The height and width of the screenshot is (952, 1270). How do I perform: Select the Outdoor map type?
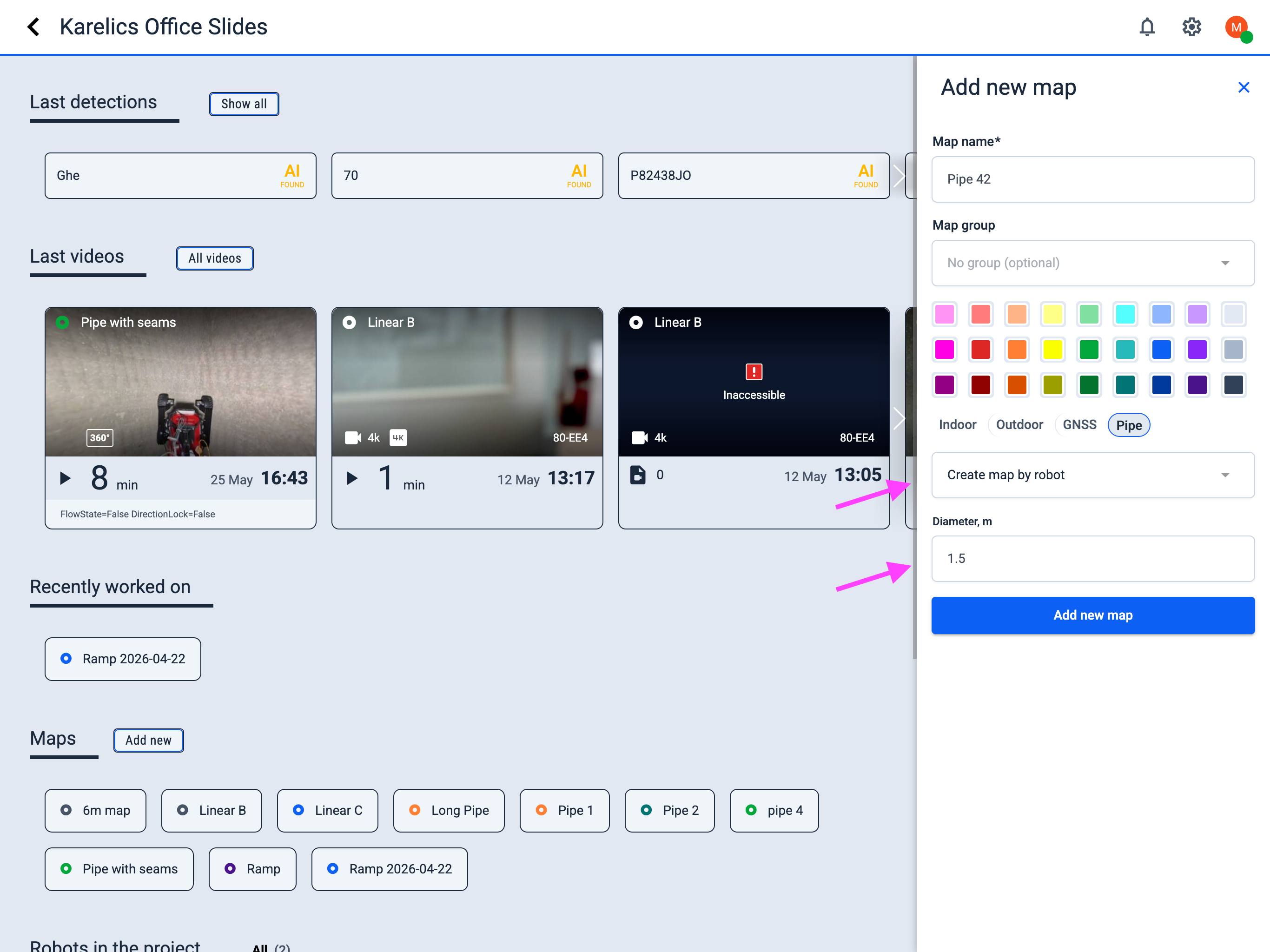tap(1019, 425)
